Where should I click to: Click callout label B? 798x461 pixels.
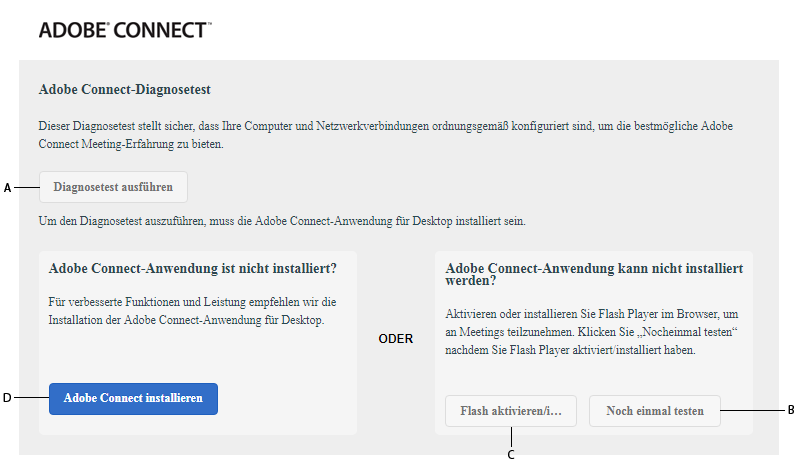pyautogui.click(x=790, y=410)
